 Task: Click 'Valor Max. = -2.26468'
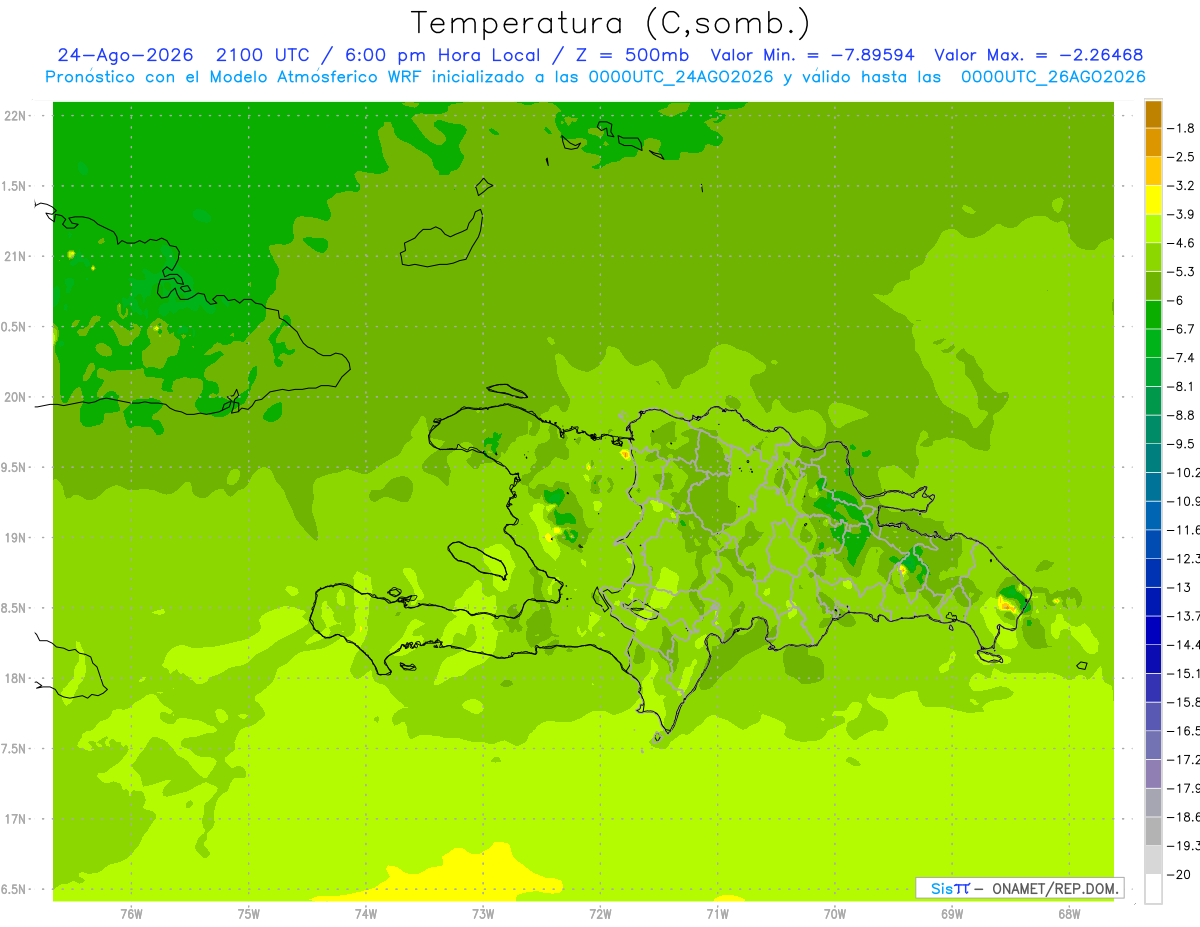click(x=1038, y=55)
